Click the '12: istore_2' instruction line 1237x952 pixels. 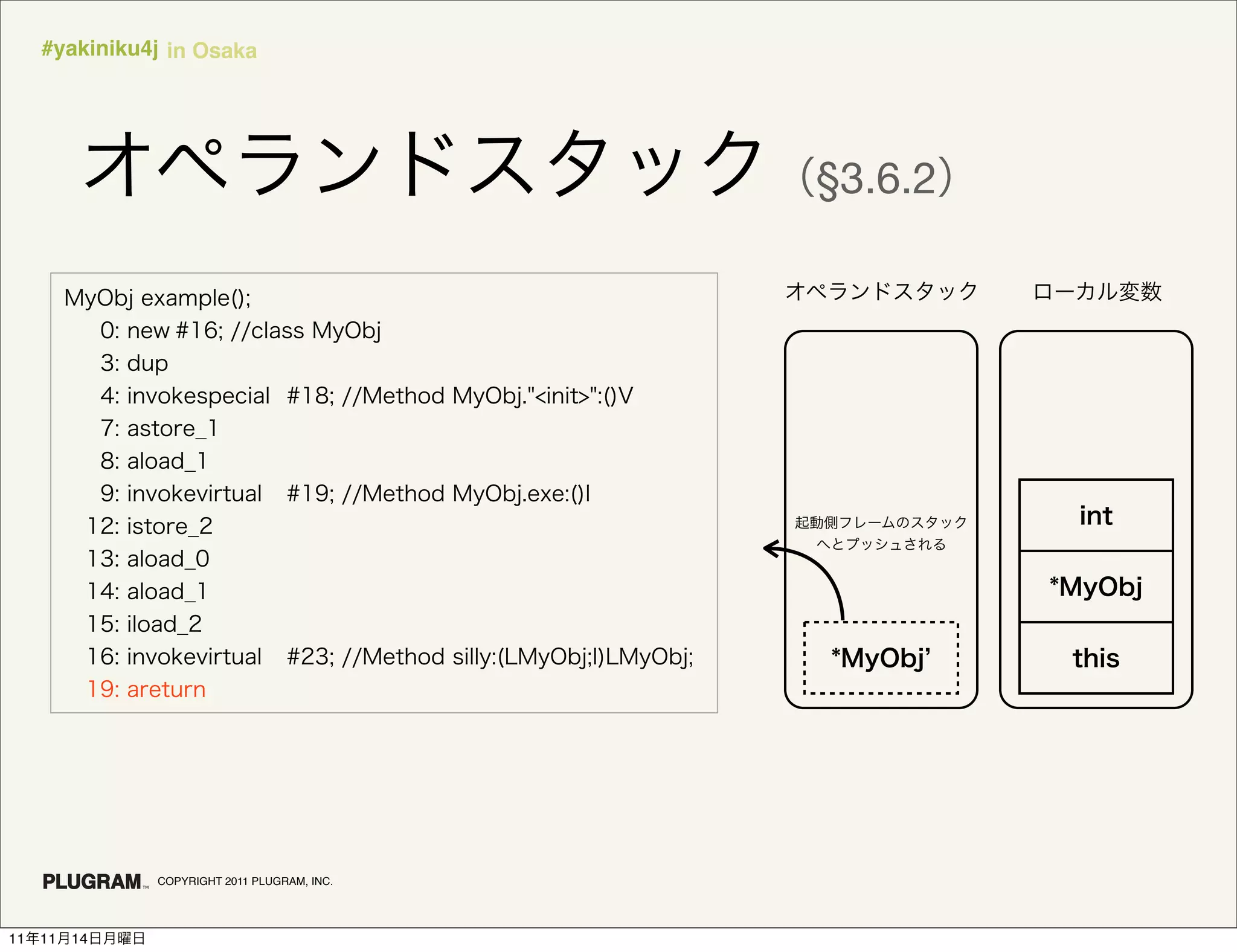[x=150, y=526]
